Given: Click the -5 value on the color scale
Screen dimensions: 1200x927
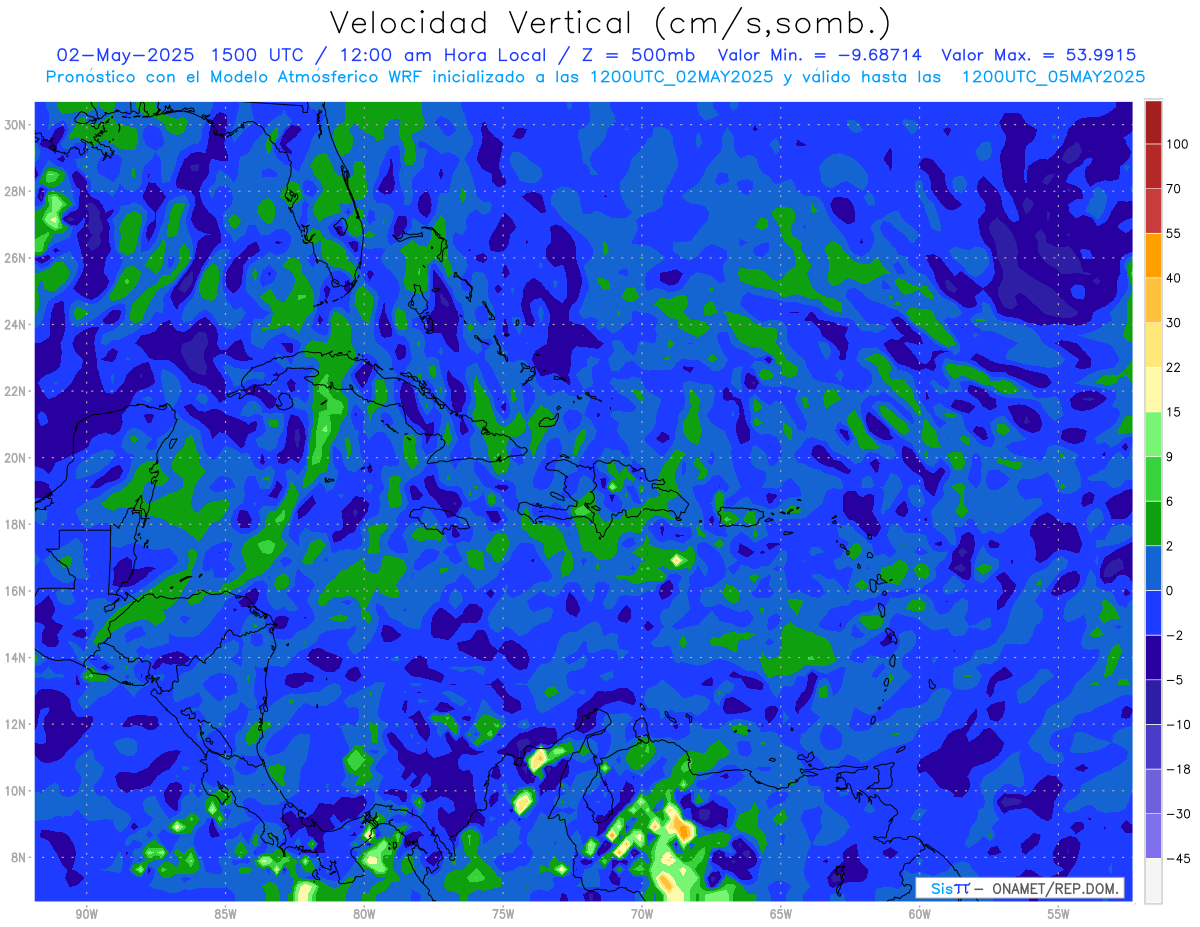Looking at the screenshot, I should click(1174, 680).
